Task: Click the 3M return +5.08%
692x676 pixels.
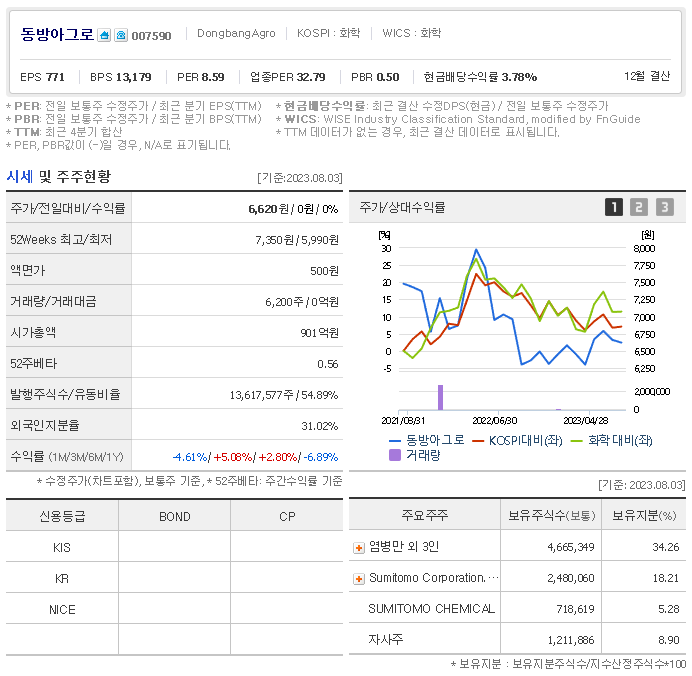Action: point(233,457)
